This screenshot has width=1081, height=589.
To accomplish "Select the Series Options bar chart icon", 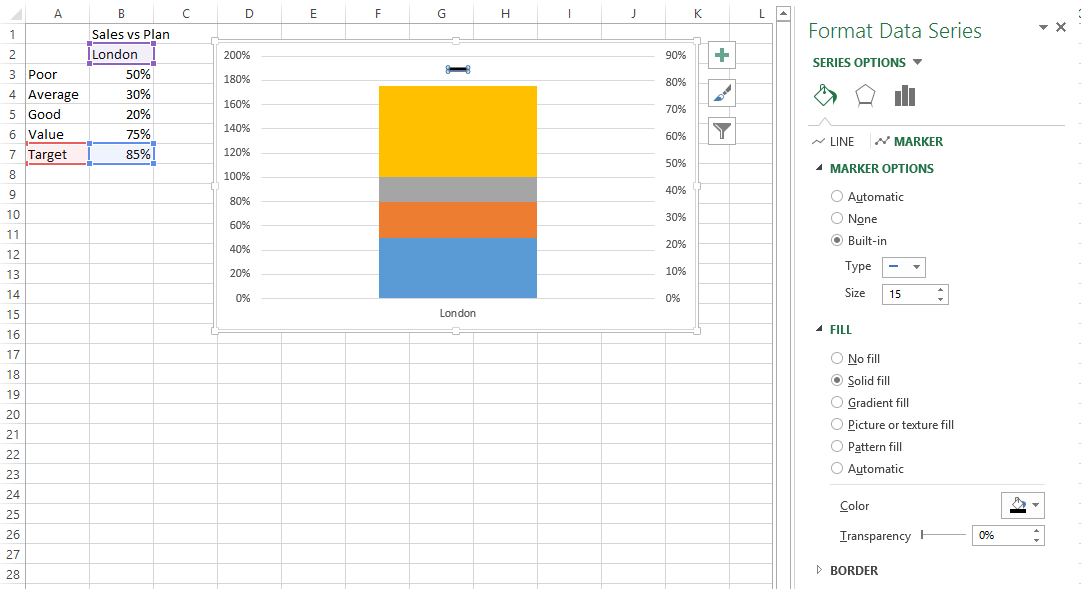I will pyautogui.click(x=905, y=95).
